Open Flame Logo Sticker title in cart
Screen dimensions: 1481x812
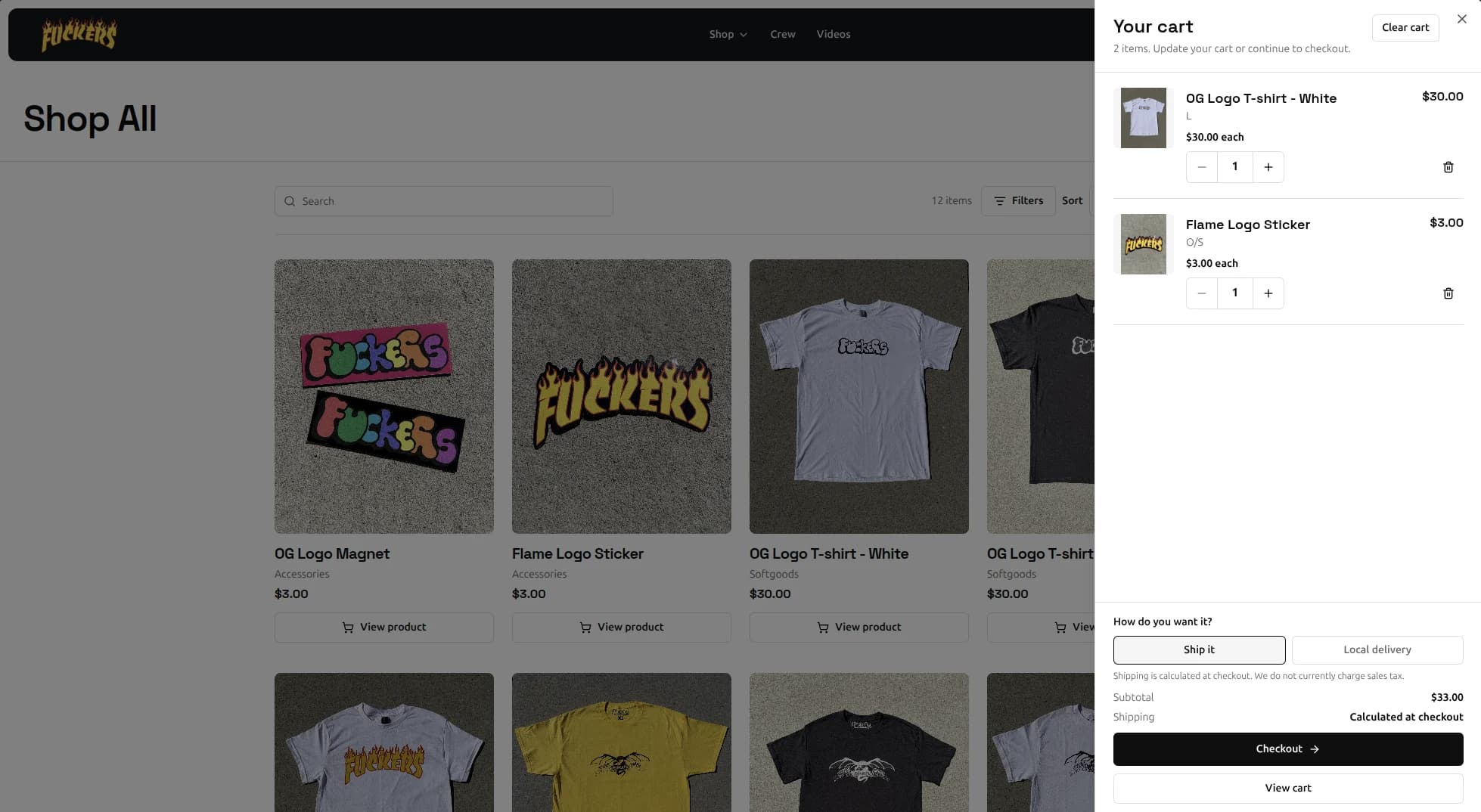click(x=1247, y=225)
